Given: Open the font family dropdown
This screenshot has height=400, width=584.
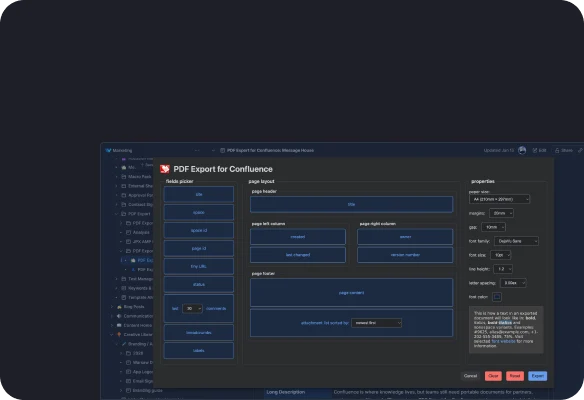Looking at the screenshot, I should point(516,241).
